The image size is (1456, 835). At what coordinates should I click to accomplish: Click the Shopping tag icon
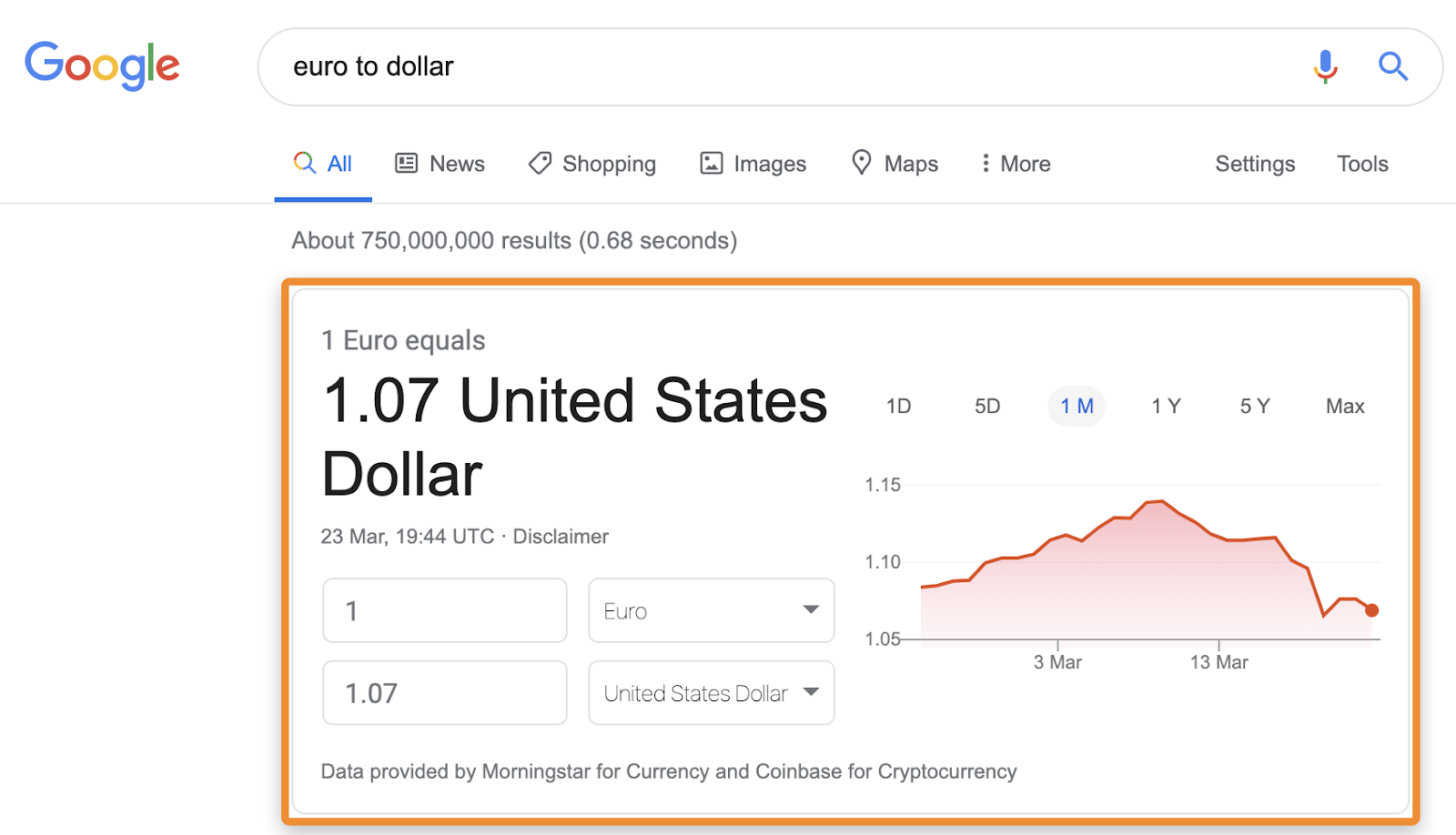[x=540, y=163]
